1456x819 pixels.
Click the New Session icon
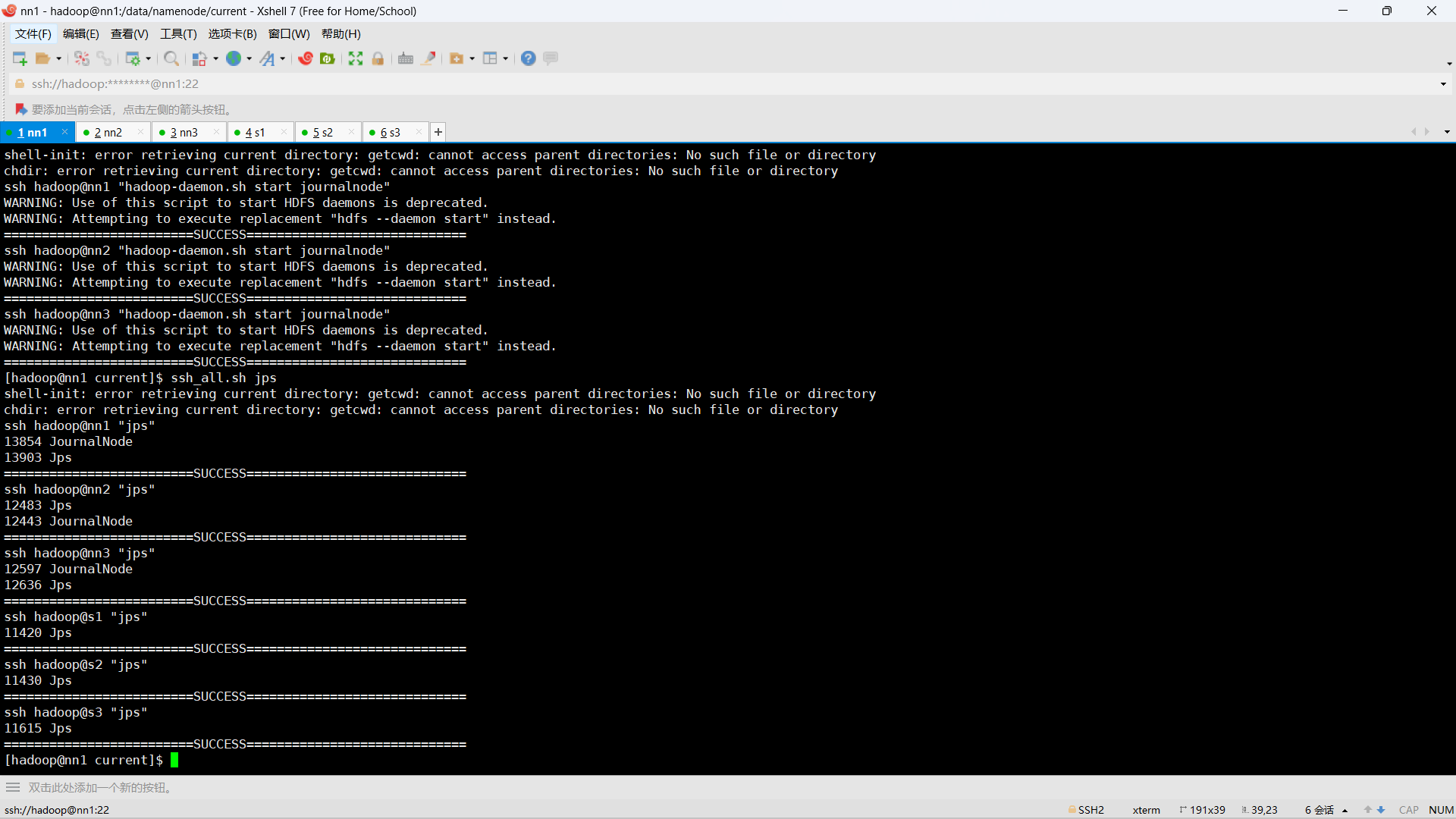[x=20, y=58]
